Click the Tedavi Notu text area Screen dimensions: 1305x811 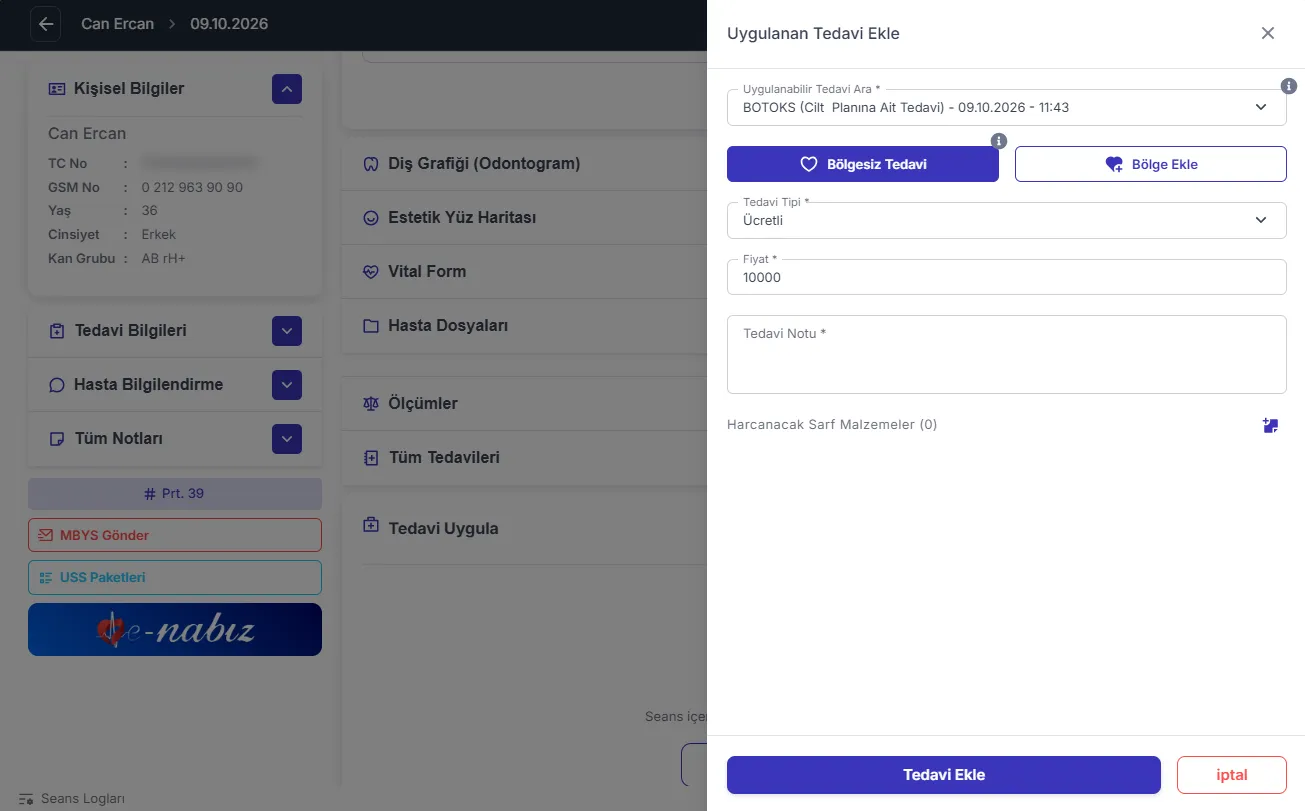point(1007,355)
